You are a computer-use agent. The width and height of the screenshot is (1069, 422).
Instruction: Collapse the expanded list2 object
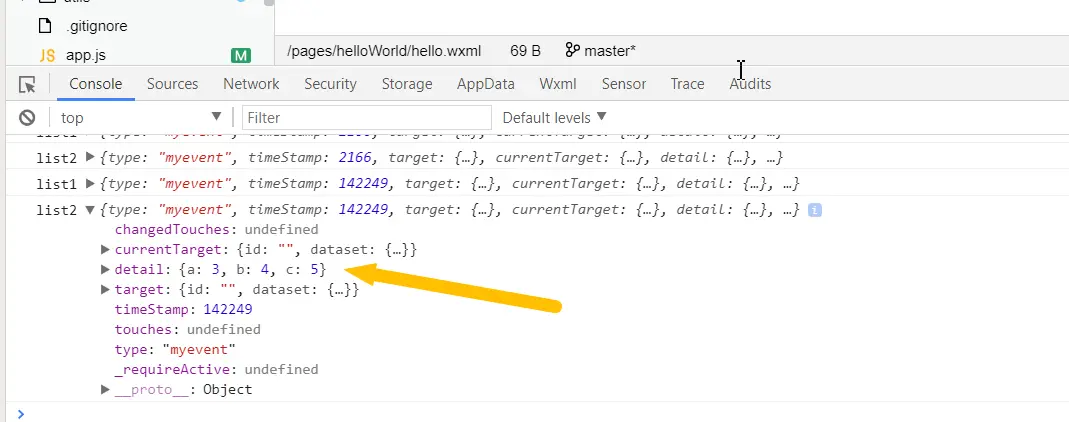[89, 210]
